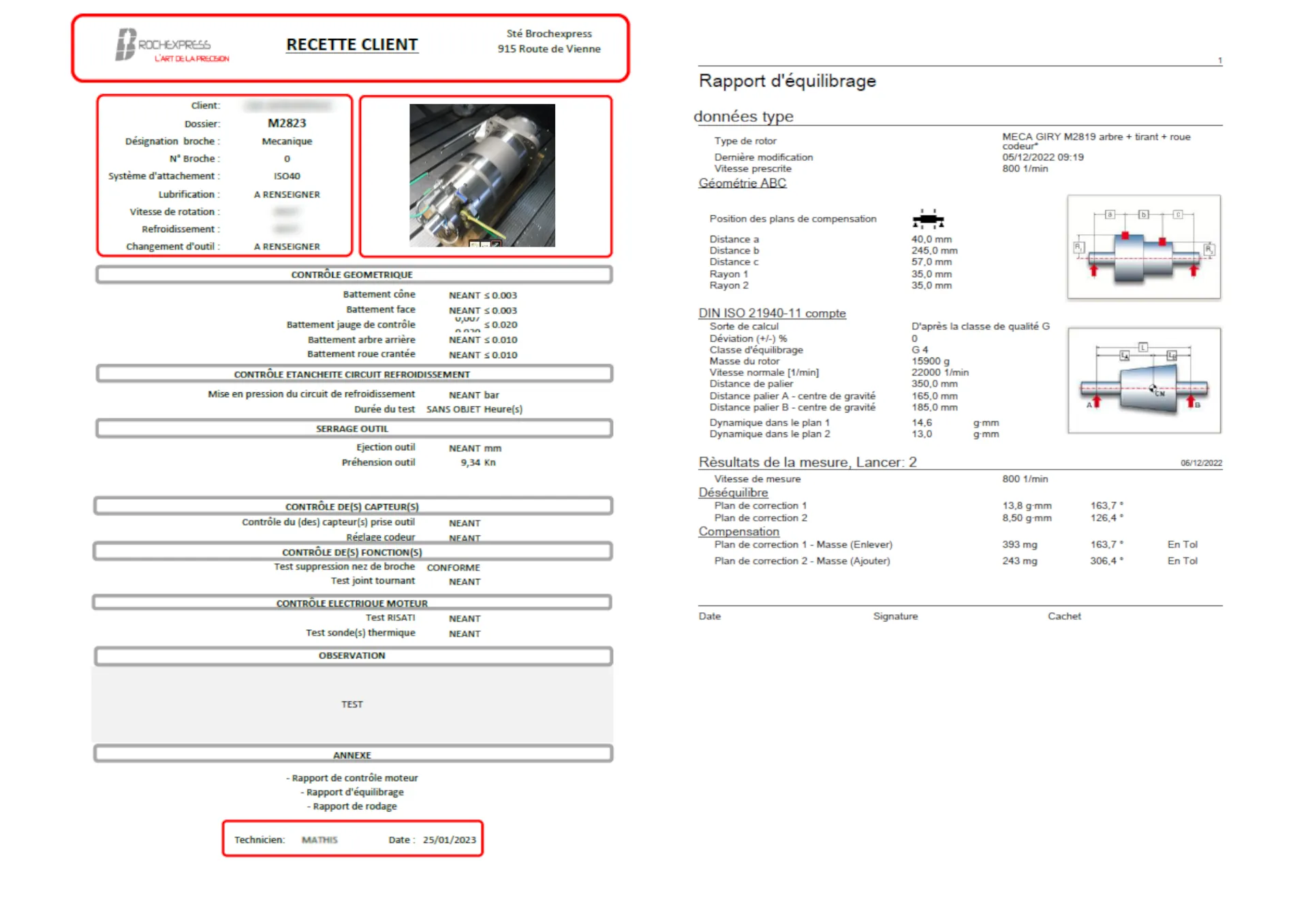1308x924 pixels.
Task: Select the CONTRÔLE GEOMETRIQUE section bar
Action: [x=353, y=274]
